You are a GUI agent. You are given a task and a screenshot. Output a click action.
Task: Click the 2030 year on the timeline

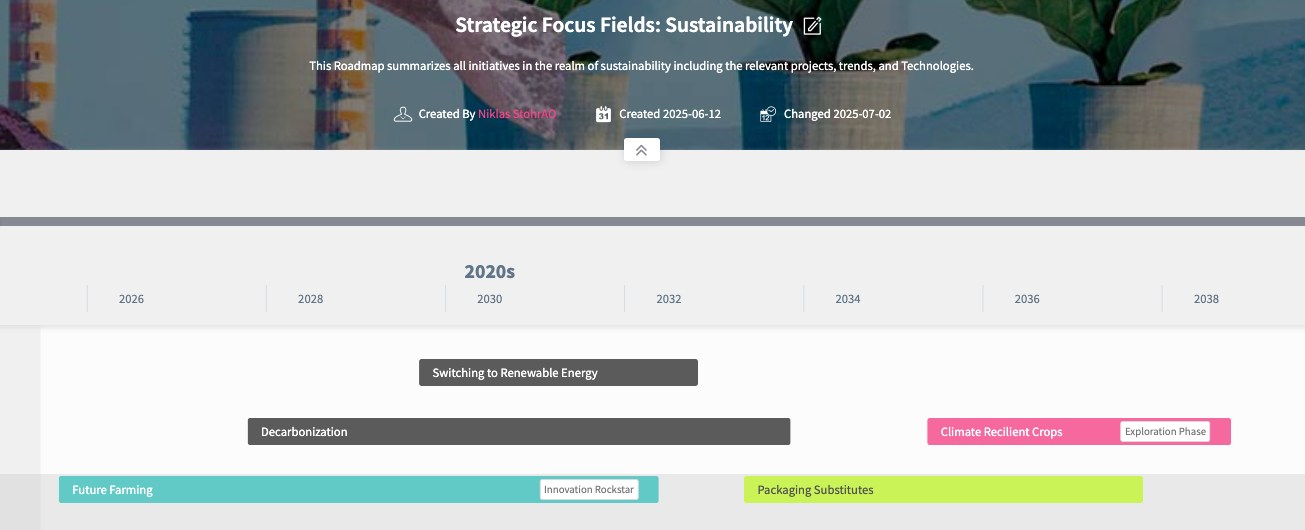point(489,299)
